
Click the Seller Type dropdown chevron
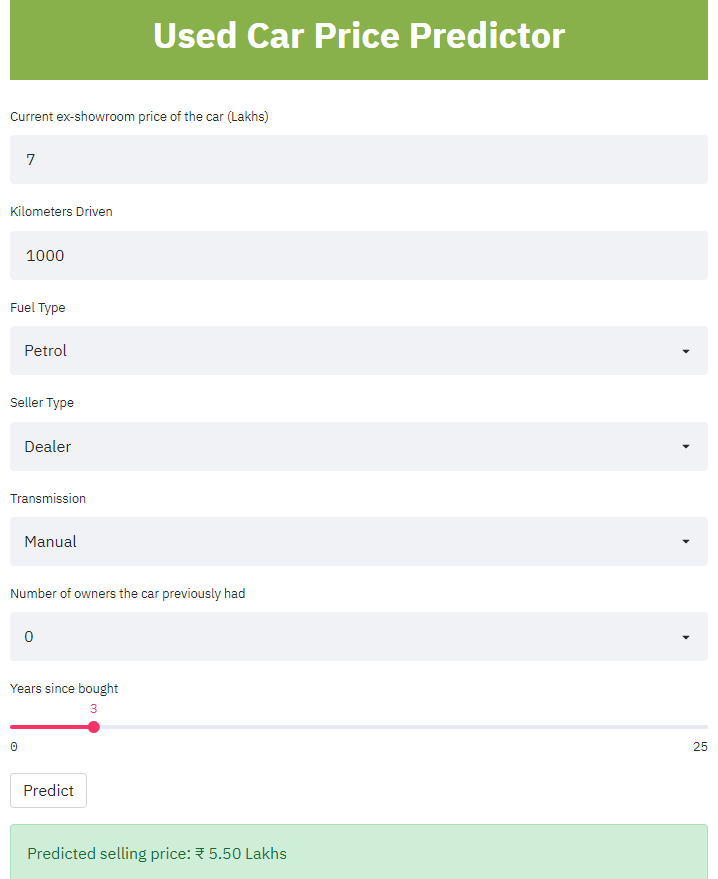(686, 446)
